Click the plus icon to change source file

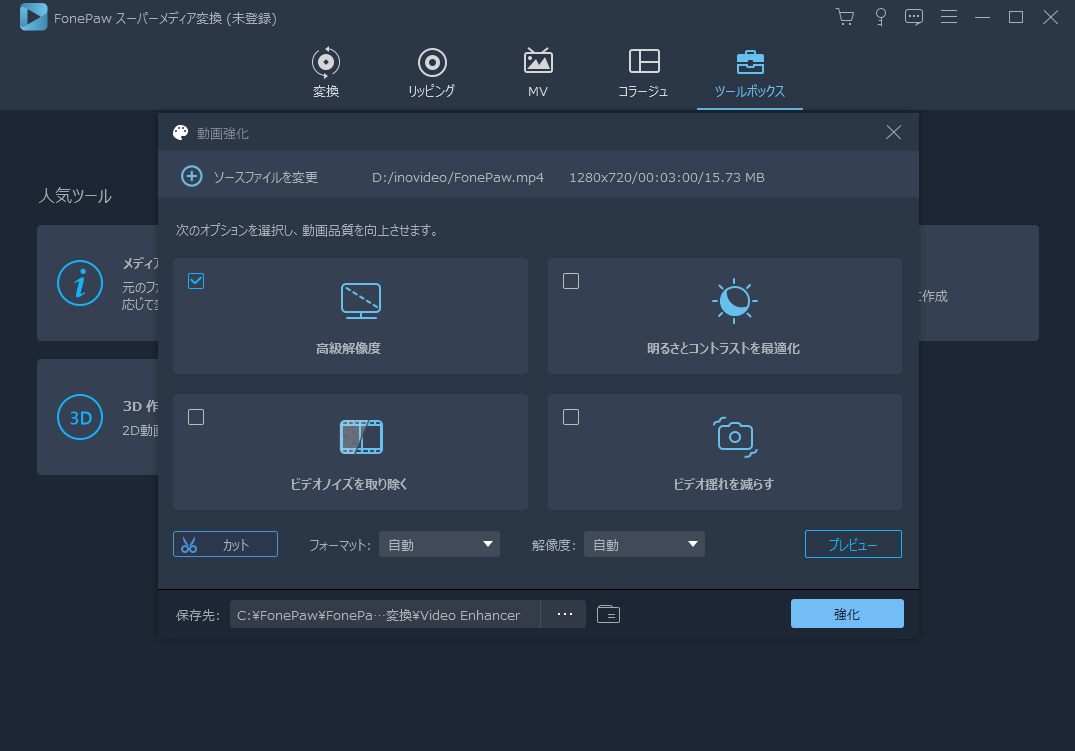click(191, 176)
